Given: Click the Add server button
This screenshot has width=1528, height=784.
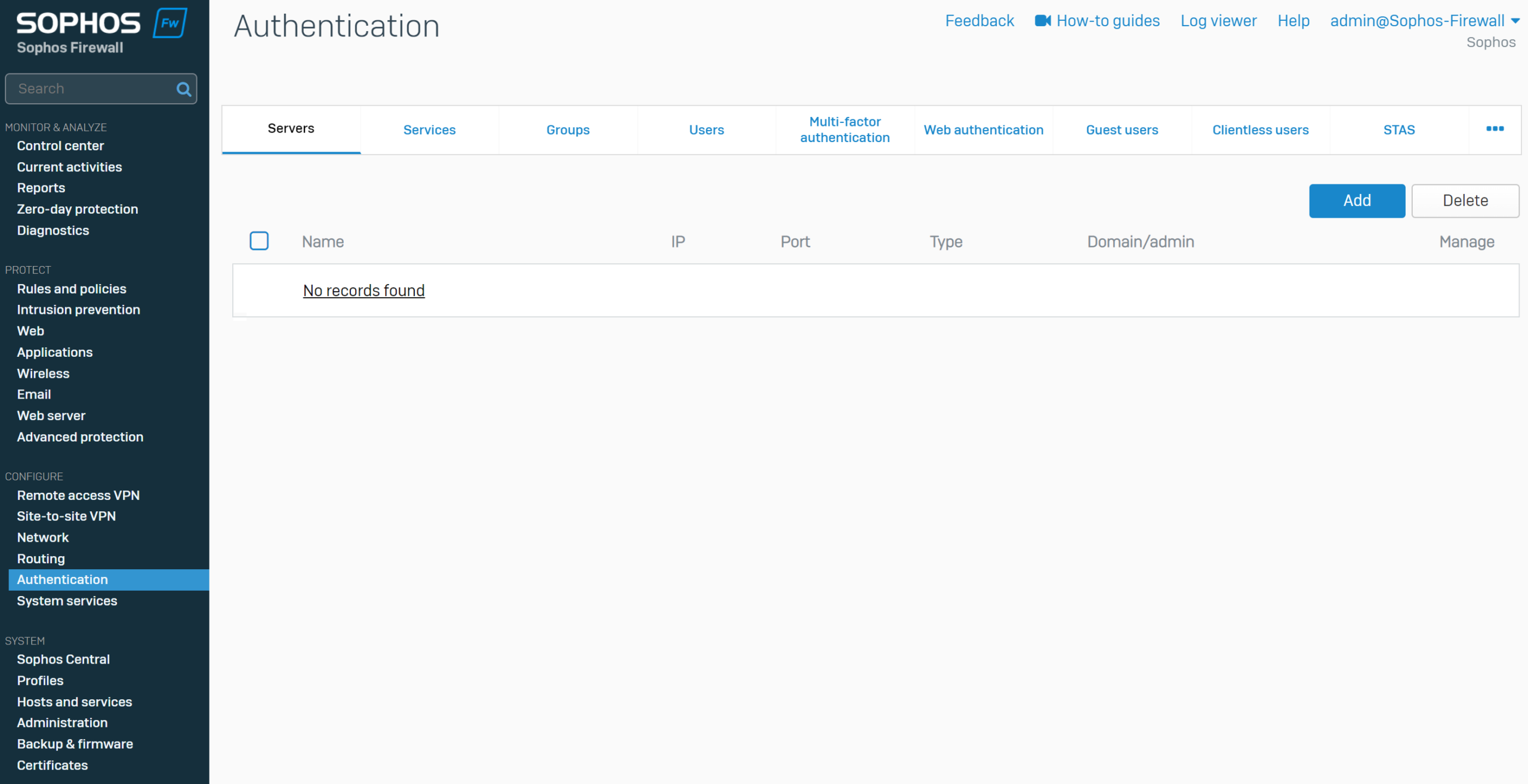Looking at the screenshot, I should coord(1357,200).
